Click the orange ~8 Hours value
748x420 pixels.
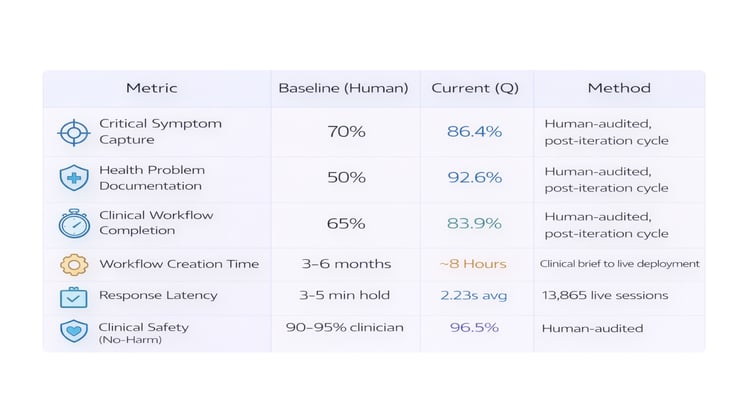473,264
